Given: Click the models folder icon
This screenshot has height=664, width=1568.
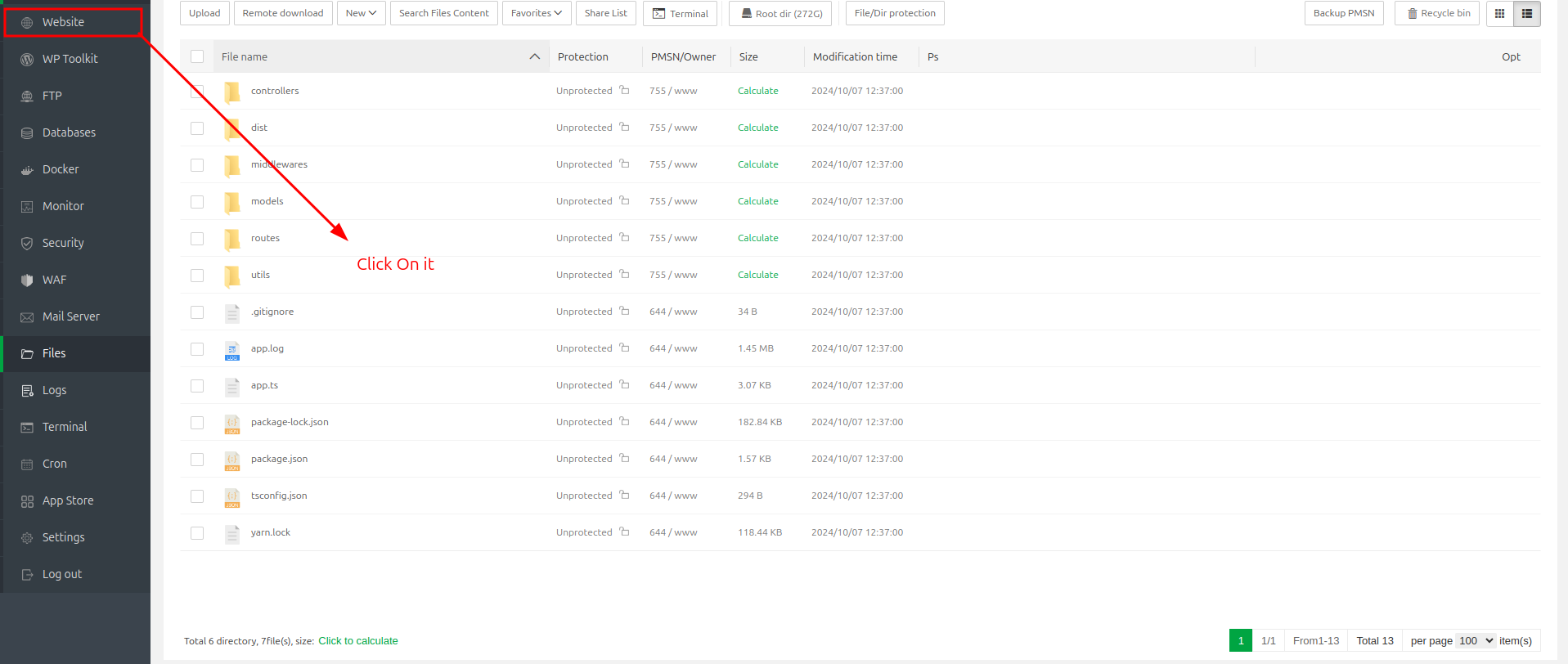Looking at the screenshot, I should (x=232, y=202).
